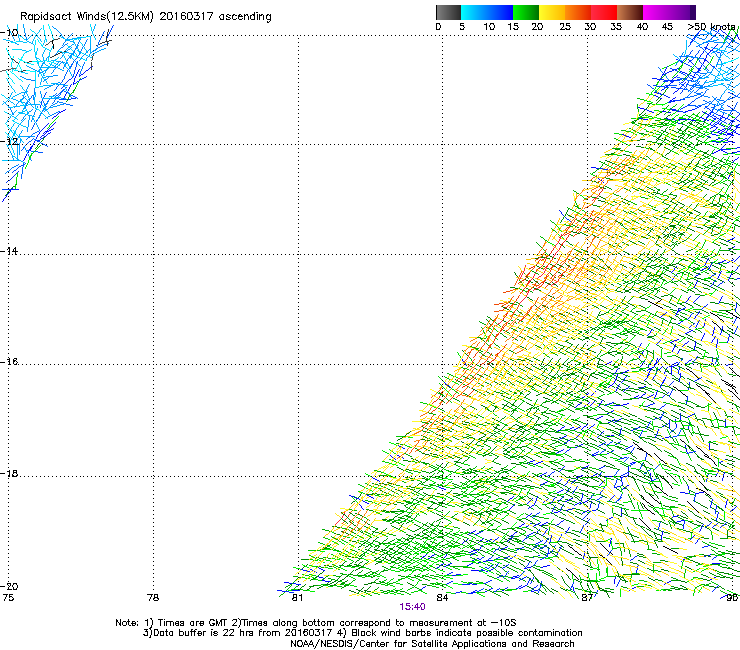740x650 pixels.
Task: Click legend tick label '40'
Action: point(642,27)
